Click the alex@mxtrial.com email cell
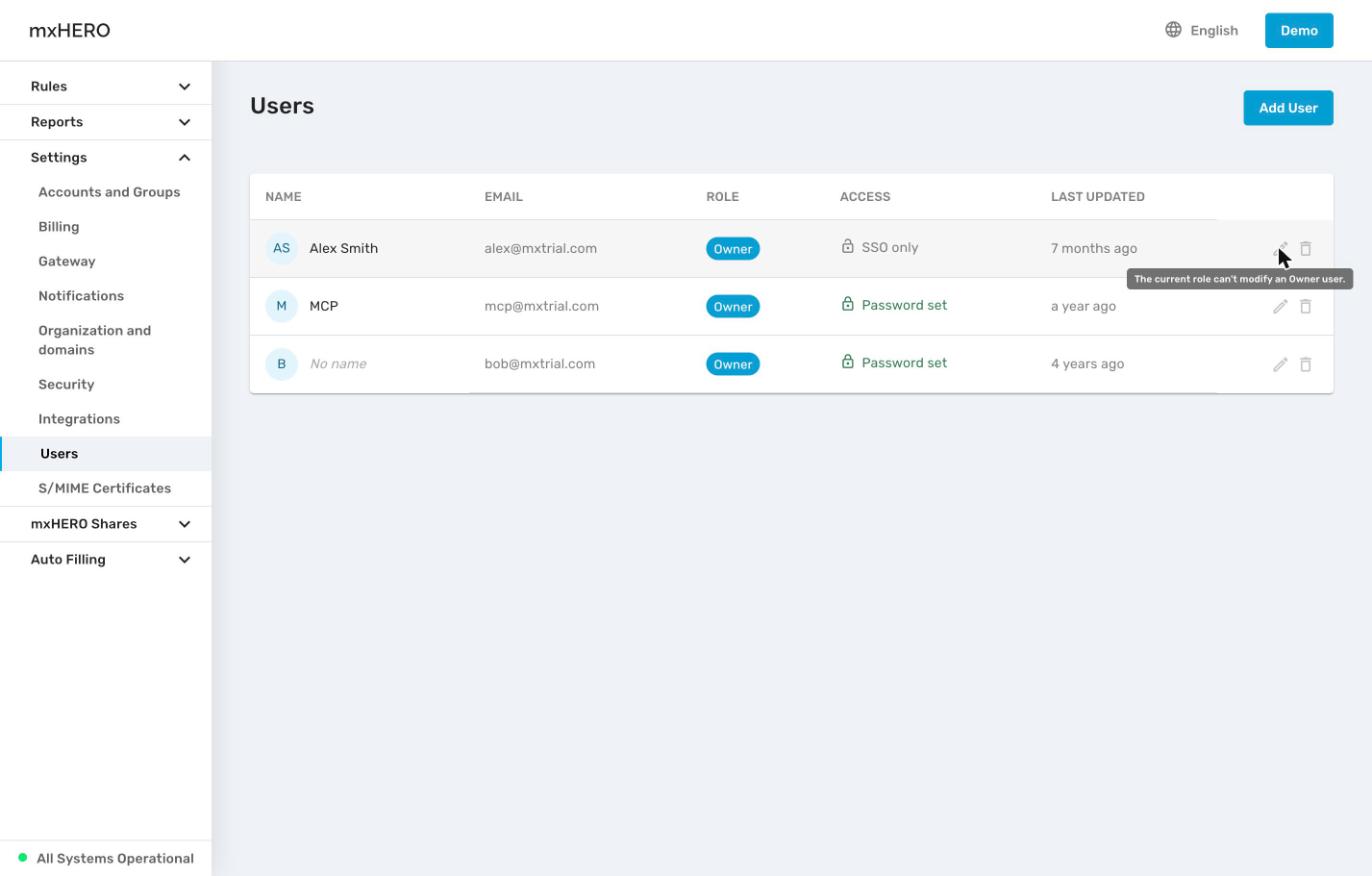This screenshot has width=1372, height=876. tap(540, 249)
